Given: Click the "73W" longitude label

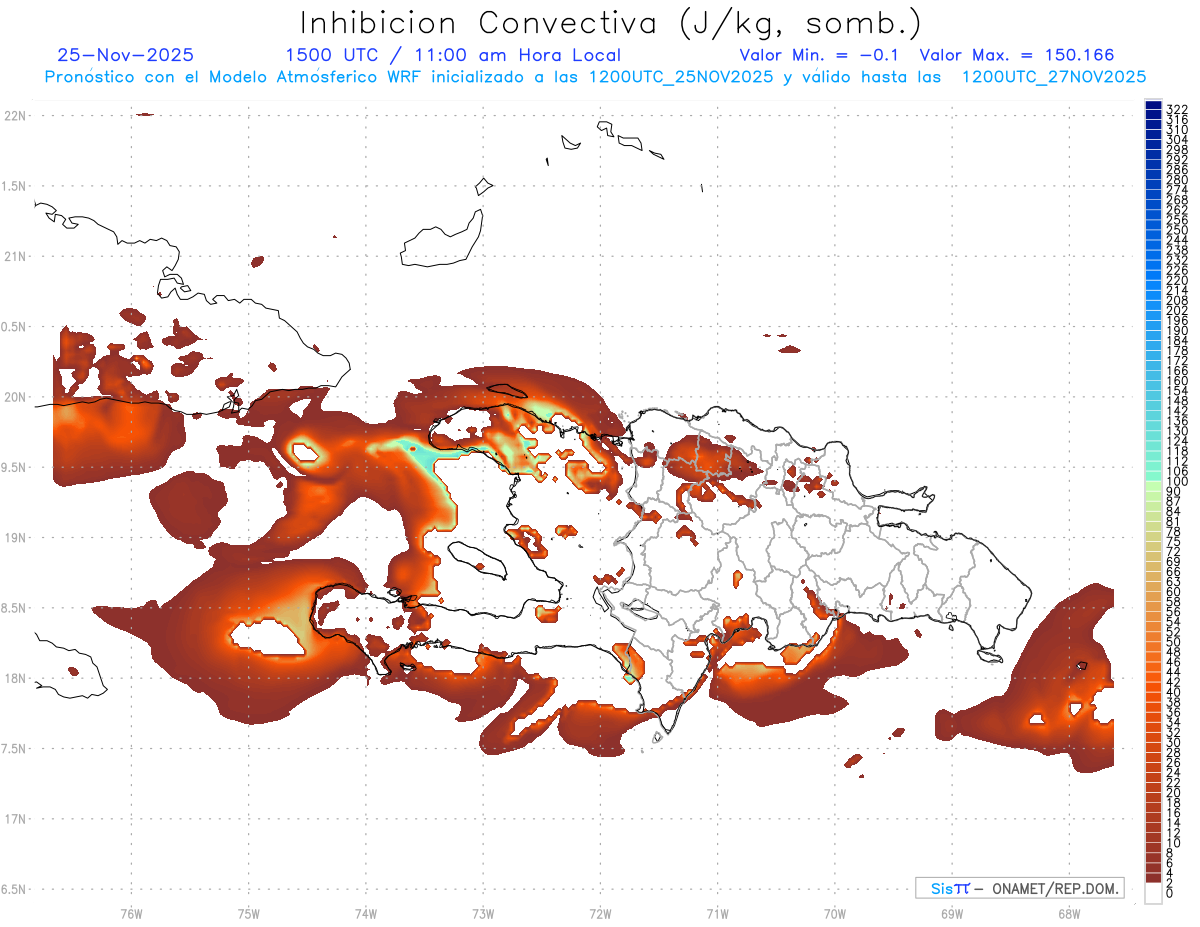Looking at the screenshot, I should pos(483,912).
